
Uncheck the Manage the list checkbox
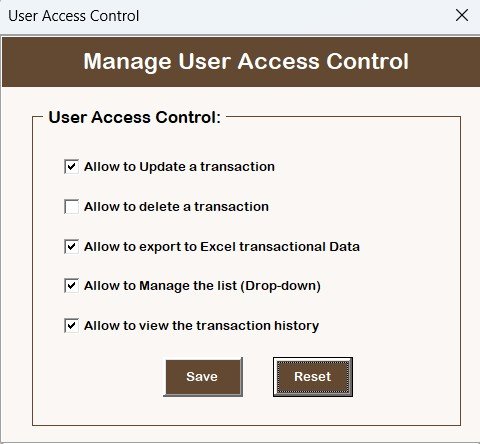click(71, 286)
